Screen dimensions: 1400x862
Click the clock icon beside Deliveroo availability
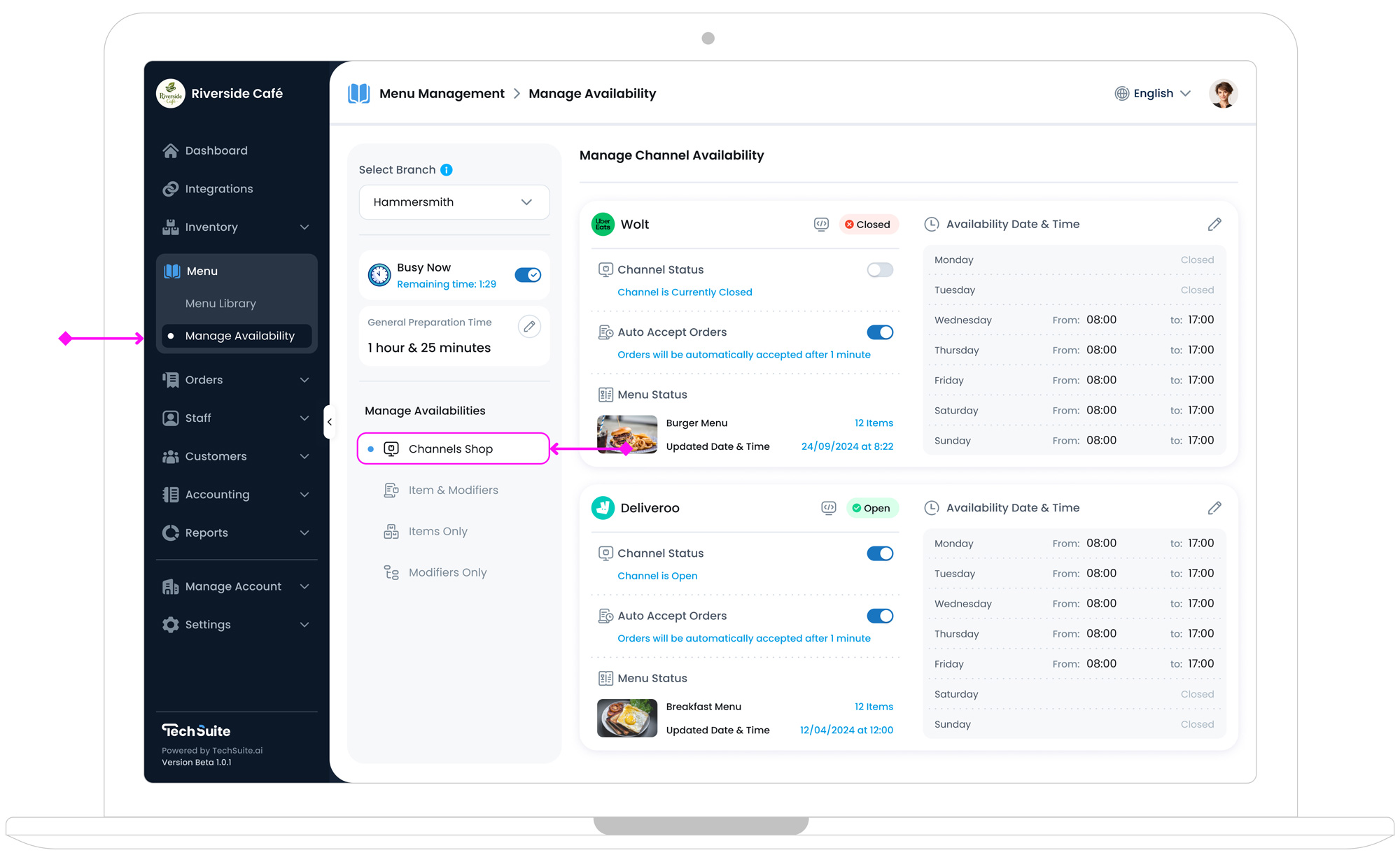(932, 507)
